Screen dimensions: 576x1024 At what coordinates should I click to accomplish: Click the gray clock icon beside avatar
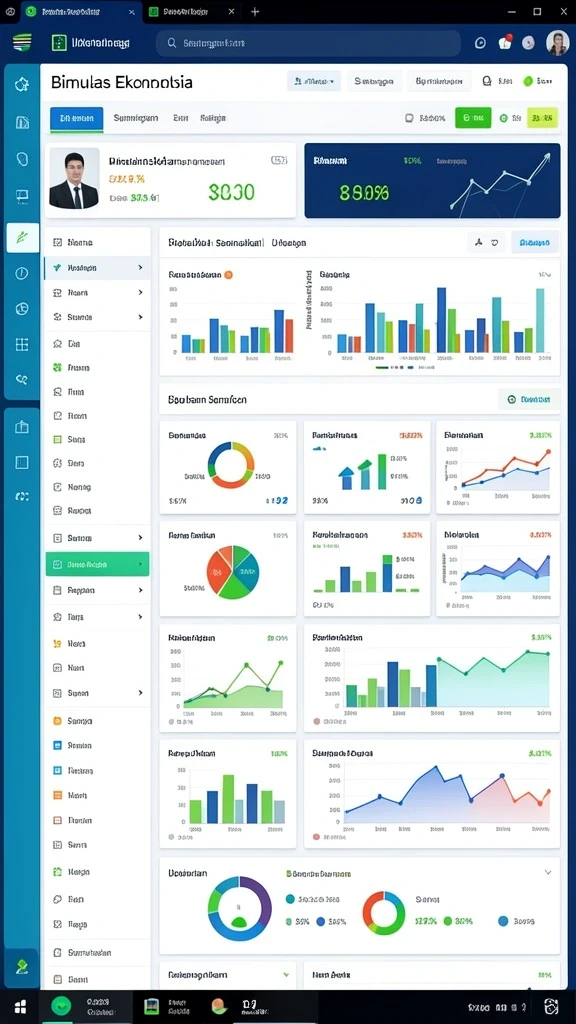pos(528,43)
